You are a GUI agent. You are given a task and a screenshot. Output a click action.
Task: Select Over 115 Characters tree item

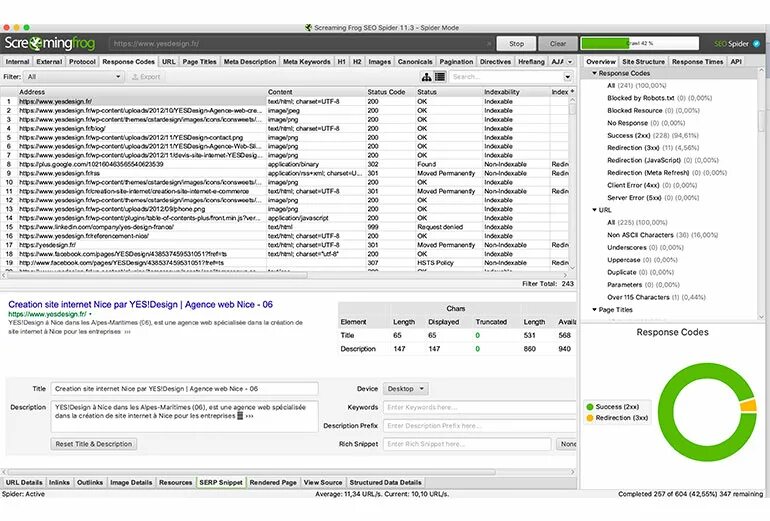click(x=656, y=297)
